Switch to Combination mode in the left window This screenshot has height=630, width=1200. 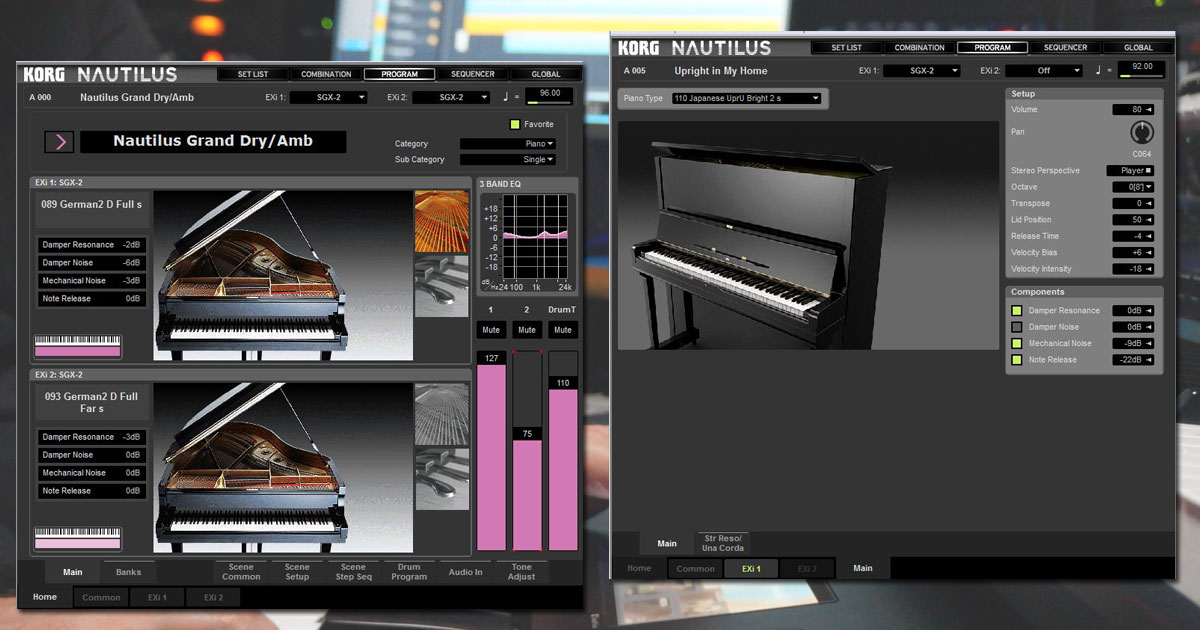click(x=326, y=74)
